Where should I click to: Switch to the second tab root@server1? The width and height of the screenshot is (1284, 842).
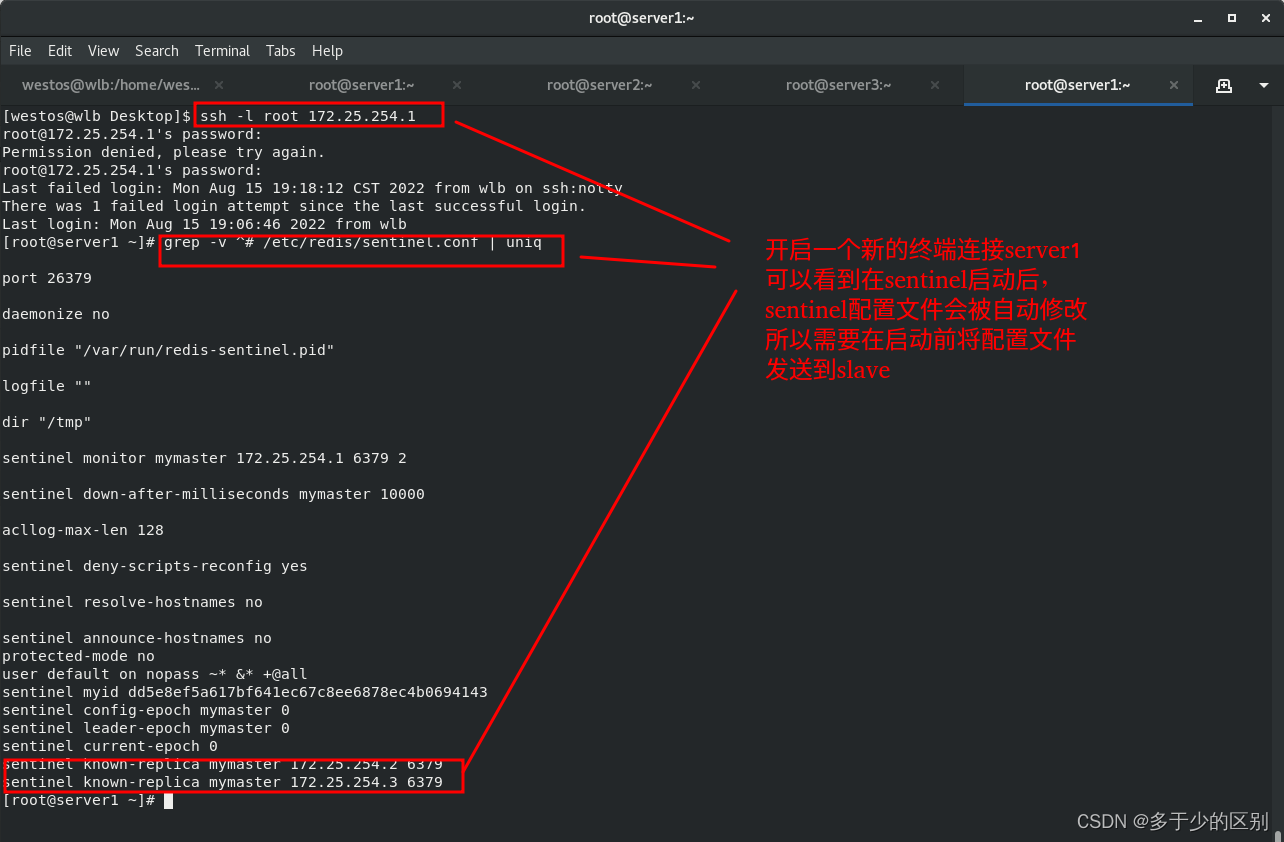pos(361,85)
